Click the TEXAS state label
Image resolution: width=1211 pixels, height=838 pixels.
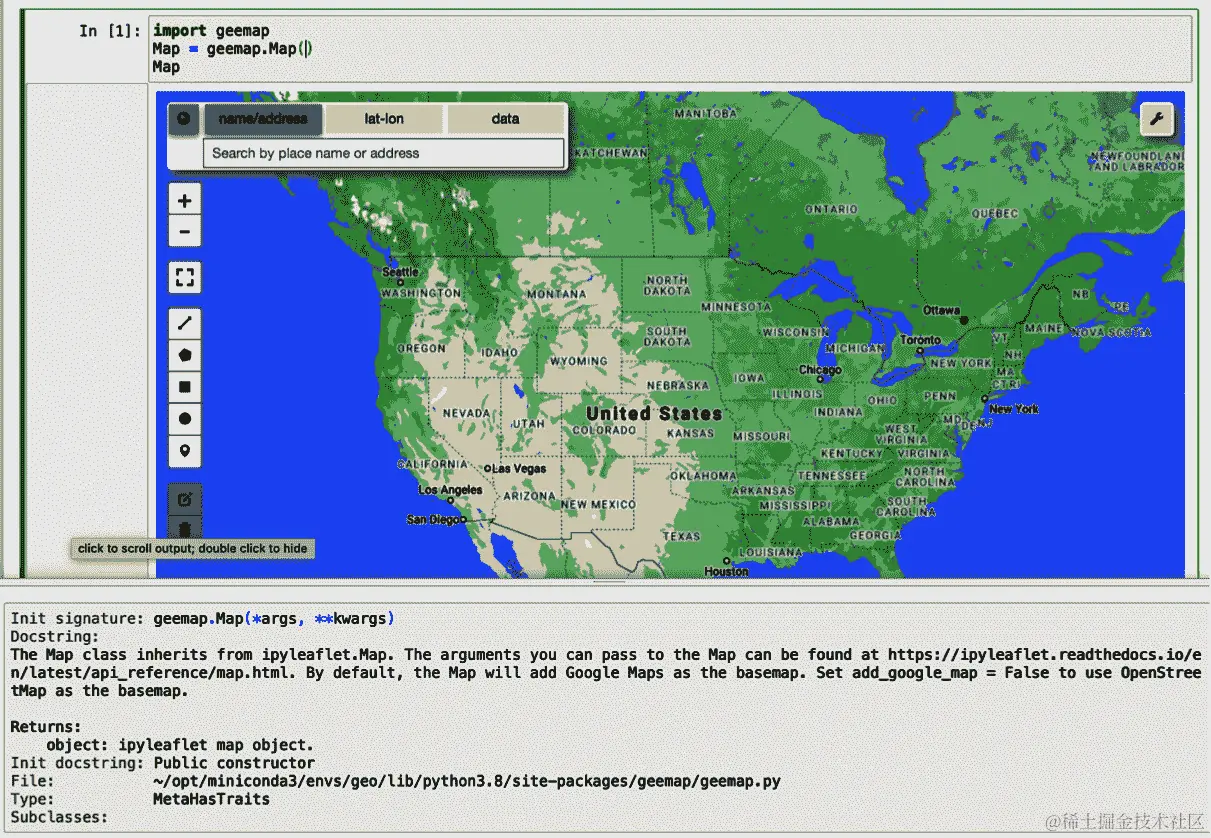pos(681,536)
